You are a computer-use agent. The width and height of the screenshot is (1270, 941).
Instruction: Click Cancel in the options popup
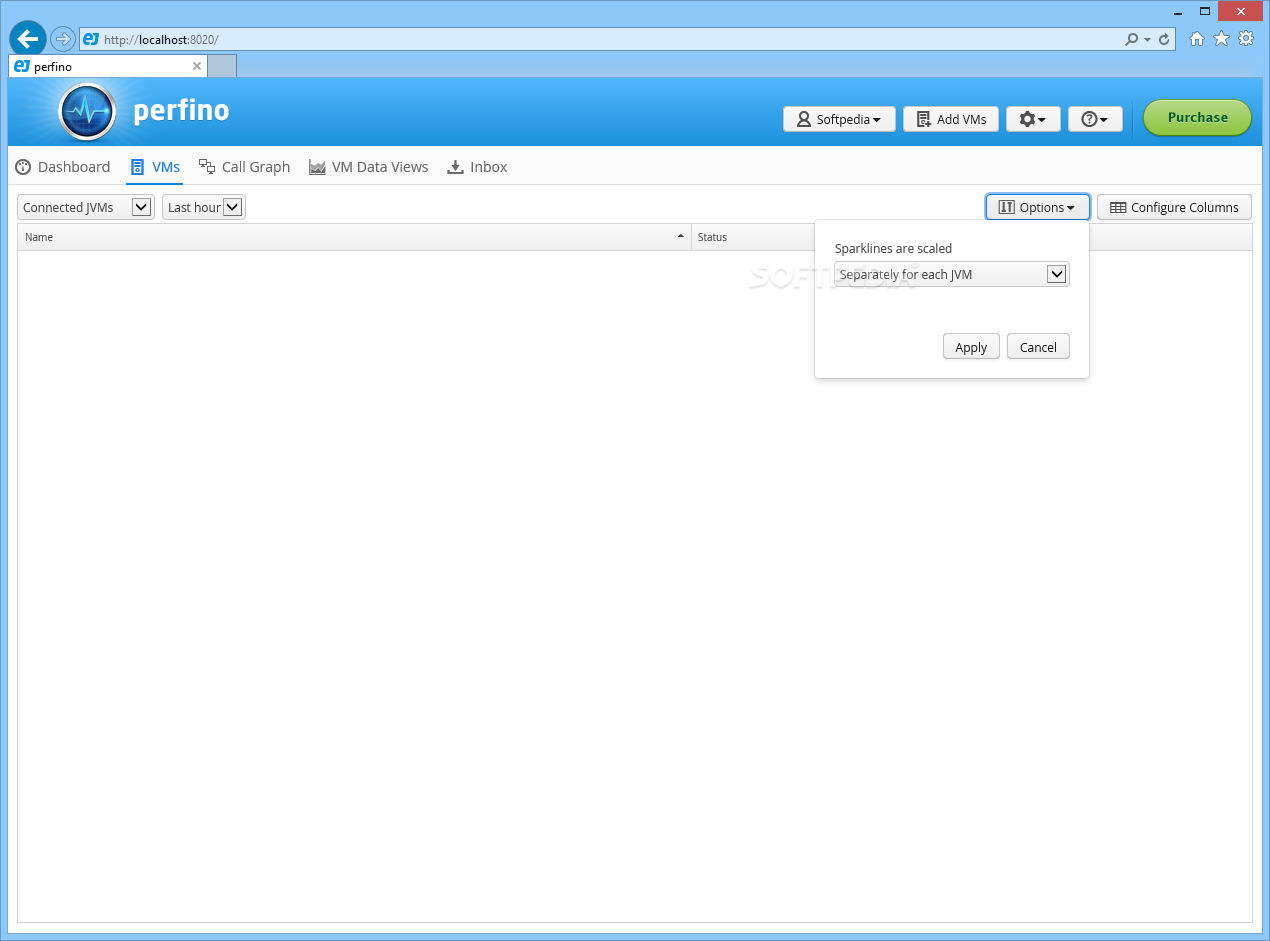pos(1038,347)
